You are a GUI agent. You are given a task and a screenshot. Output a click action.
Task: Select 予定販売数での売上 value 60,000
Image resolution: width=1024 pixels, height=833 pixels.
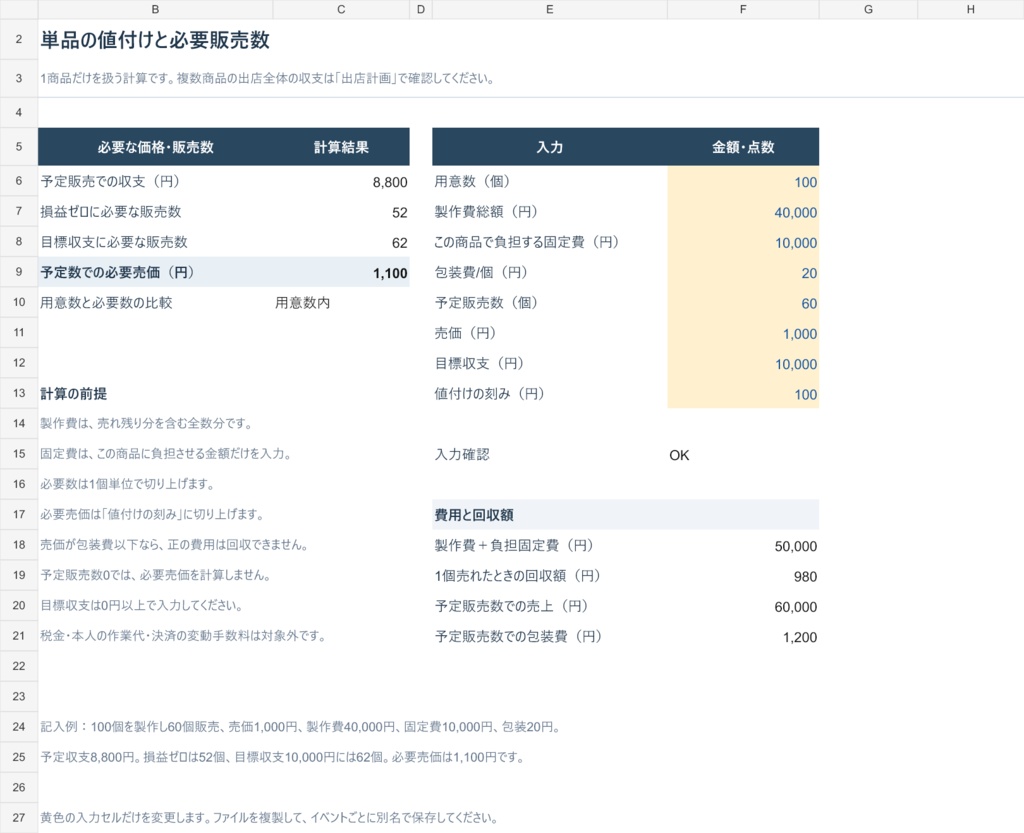(x=743, y=606)
